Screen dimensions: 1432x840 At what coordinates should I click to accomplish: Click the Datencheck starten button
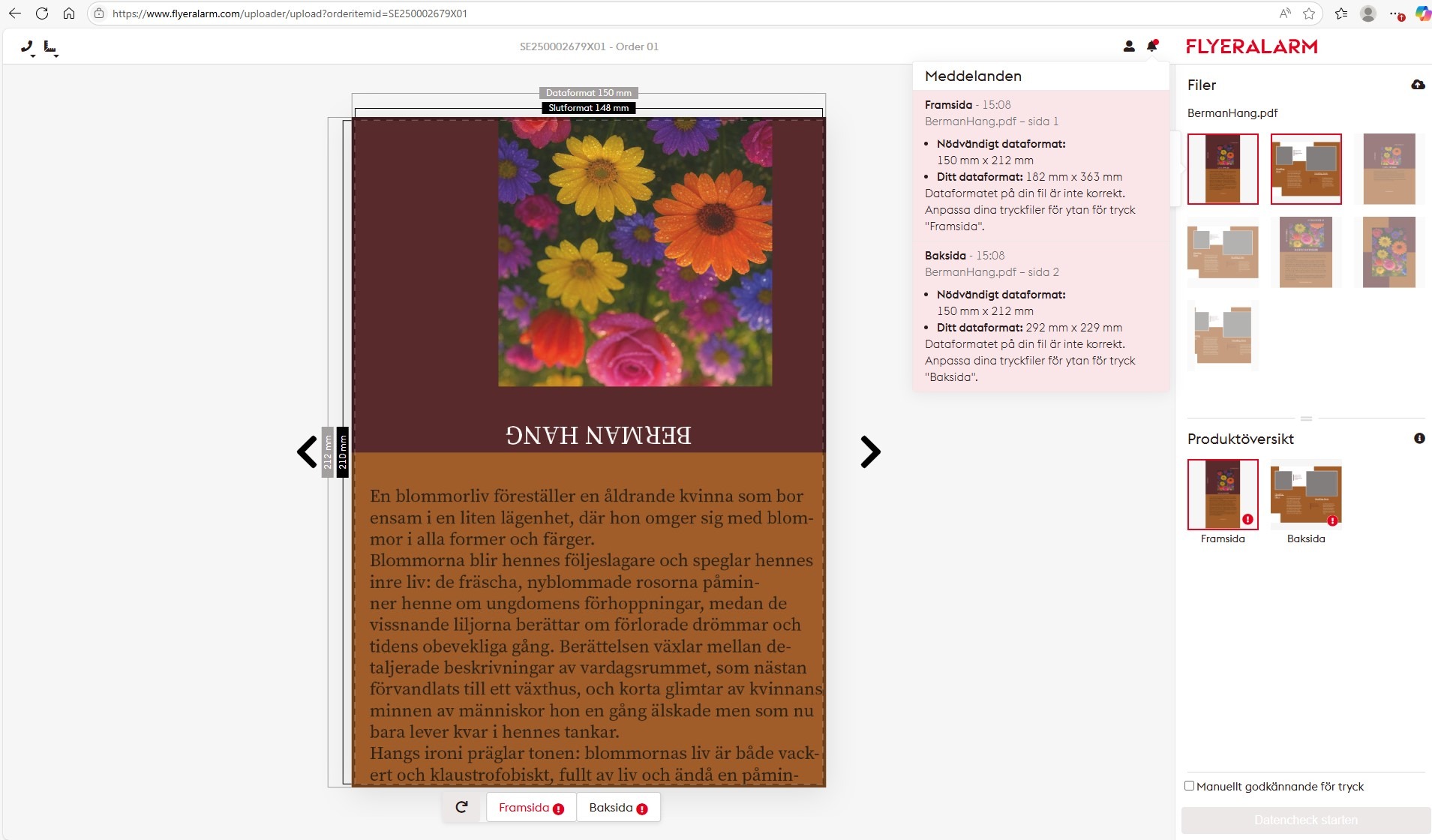click(x=1305, y=820)
